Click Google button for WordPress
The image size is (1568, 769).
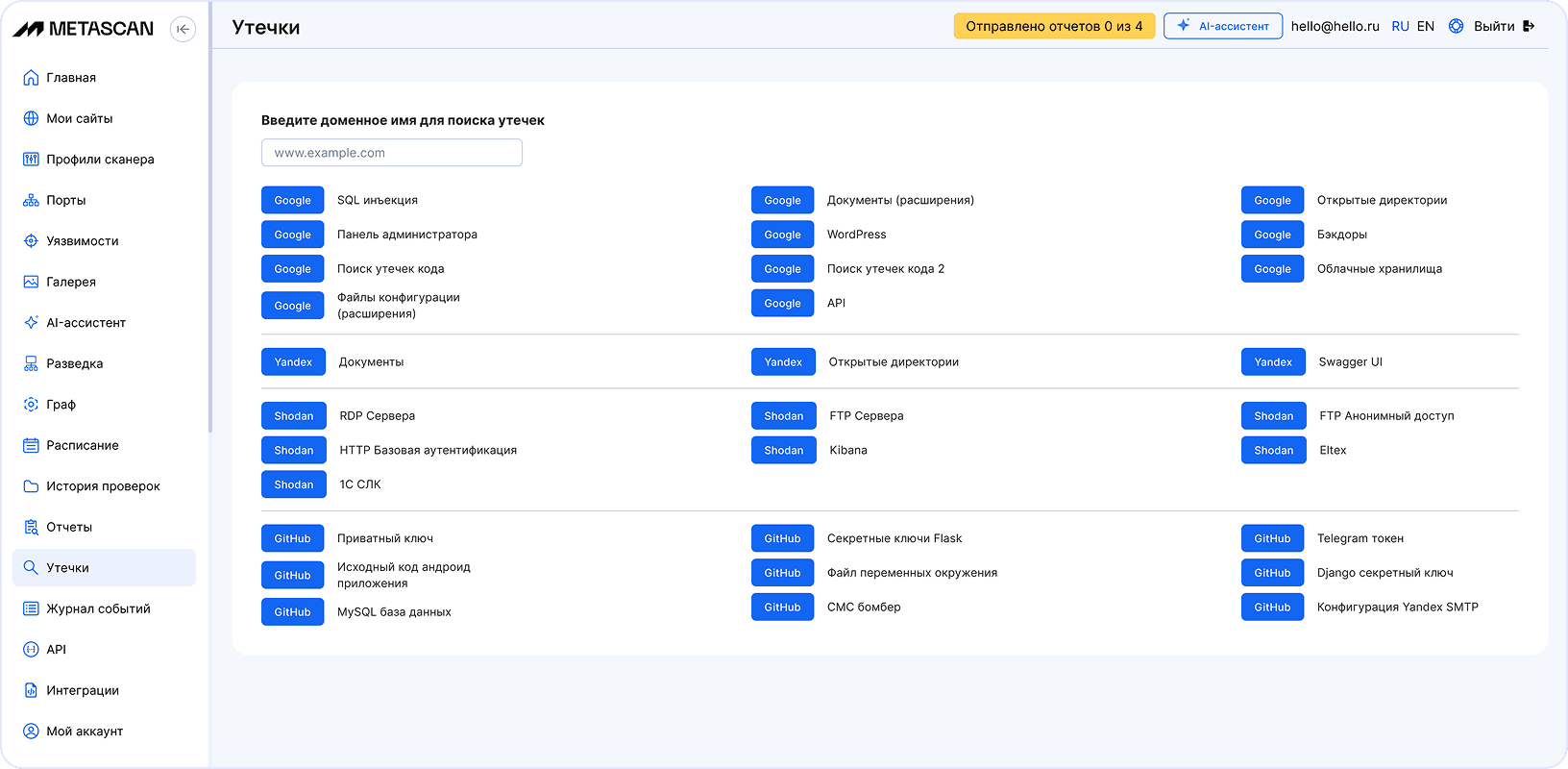(x=783, y=235)
